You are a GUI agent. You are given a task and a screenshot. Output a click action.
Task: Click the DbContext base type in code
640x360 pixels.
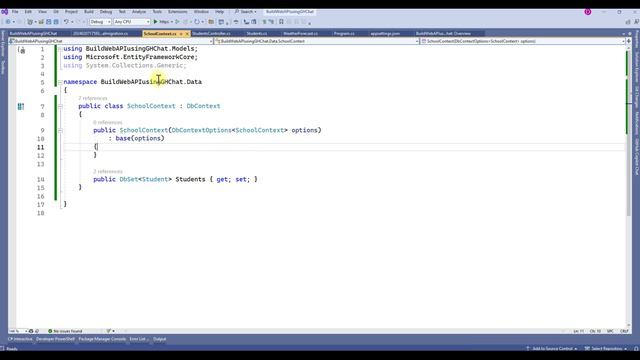click(x=203, y=106)
